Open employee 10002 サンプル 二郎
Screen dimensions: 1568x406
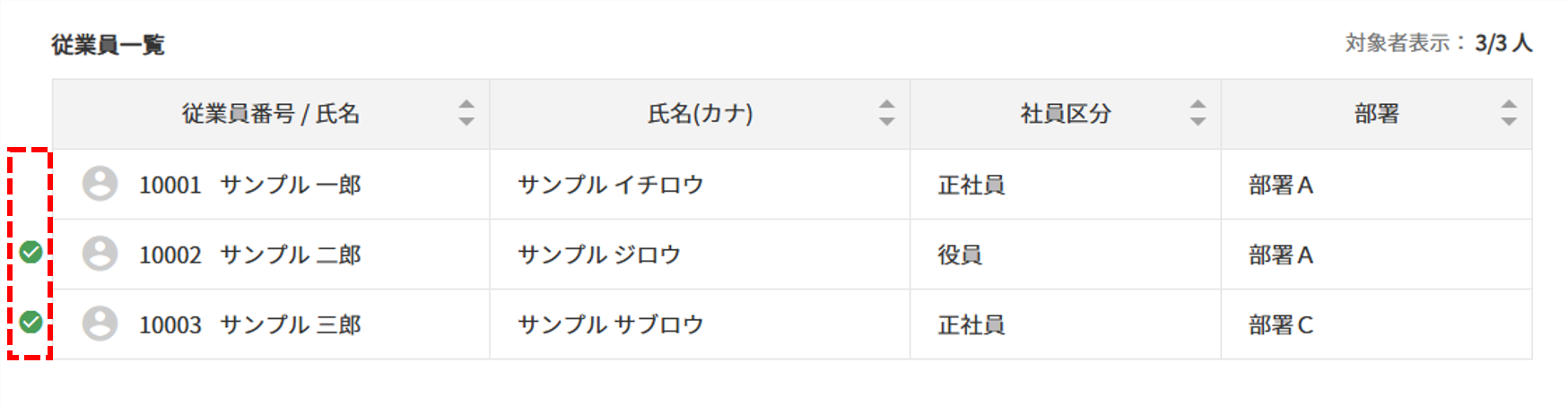[x=250, y=255]
